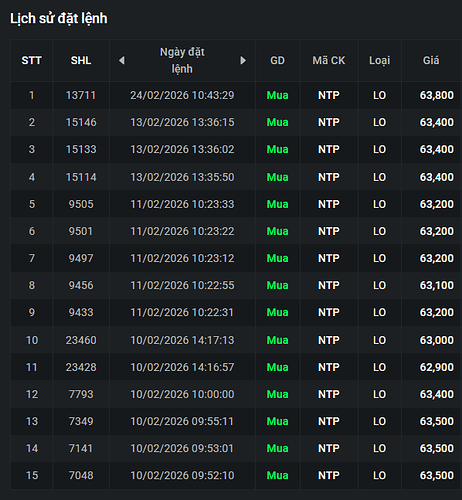
Task: Click the left arrow beside Ngày đặt lệnh
Action: pyautogui.click(x=122, y=60)
